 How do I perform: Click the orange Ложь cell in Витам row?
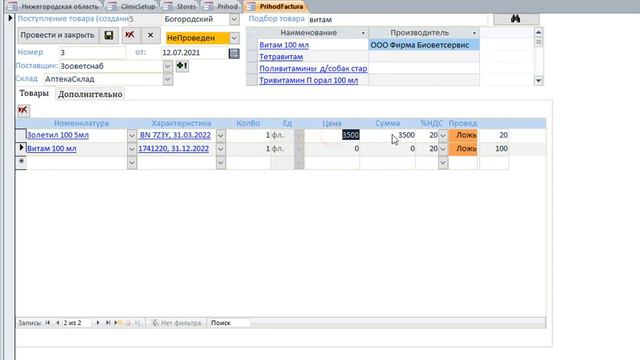point(463,149)
